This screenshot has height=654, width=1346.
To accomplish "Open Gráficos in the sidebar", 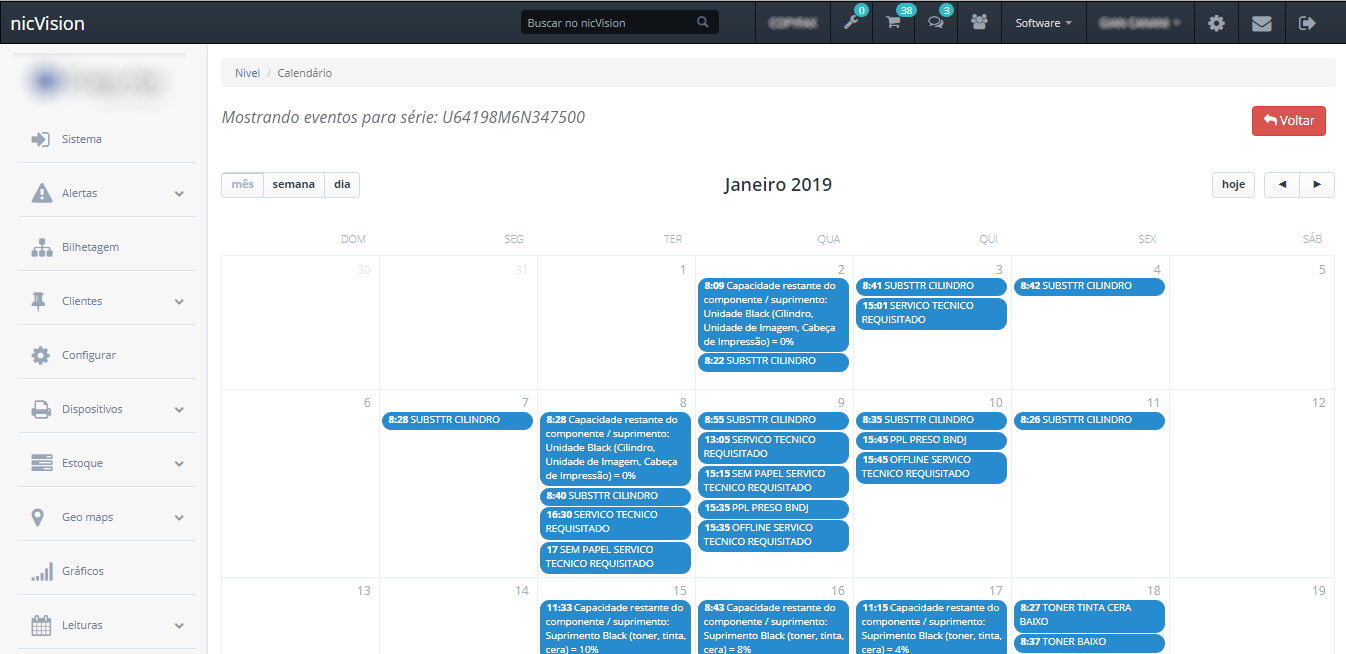I will click(x=82, y=571).
